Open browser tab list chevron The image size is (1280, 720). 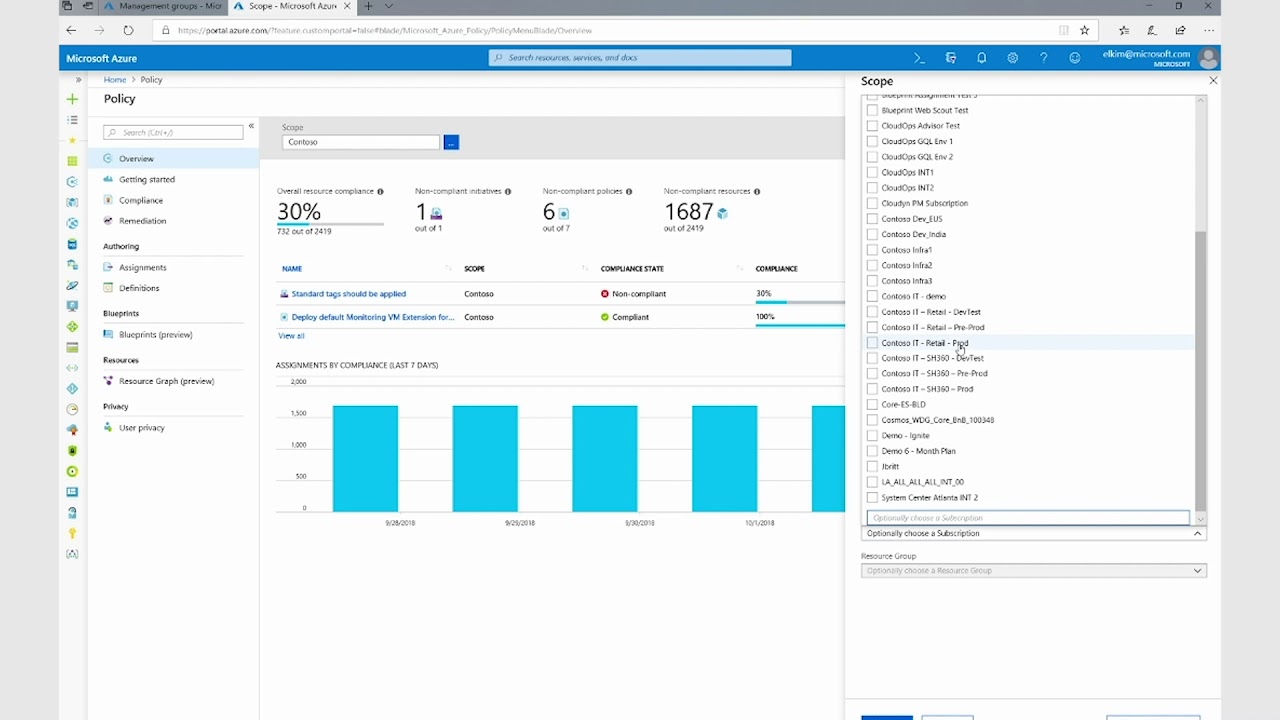coord(389,6)
